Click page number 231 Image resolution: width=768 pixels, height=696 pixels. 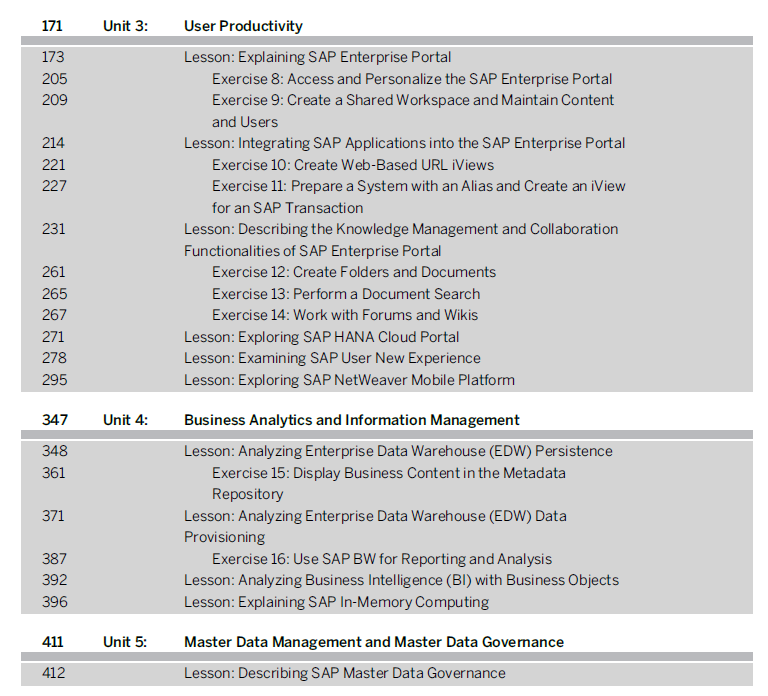(x=53, y=229)
